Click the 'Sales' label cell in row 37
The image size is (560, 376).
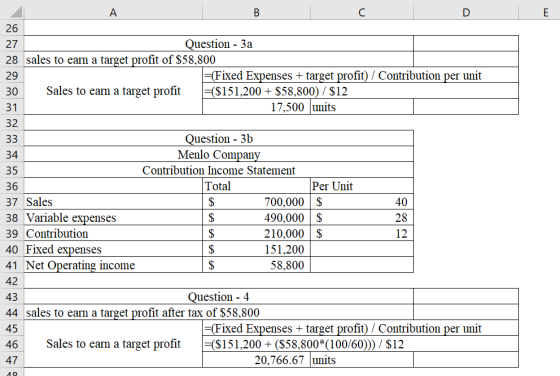113,202
